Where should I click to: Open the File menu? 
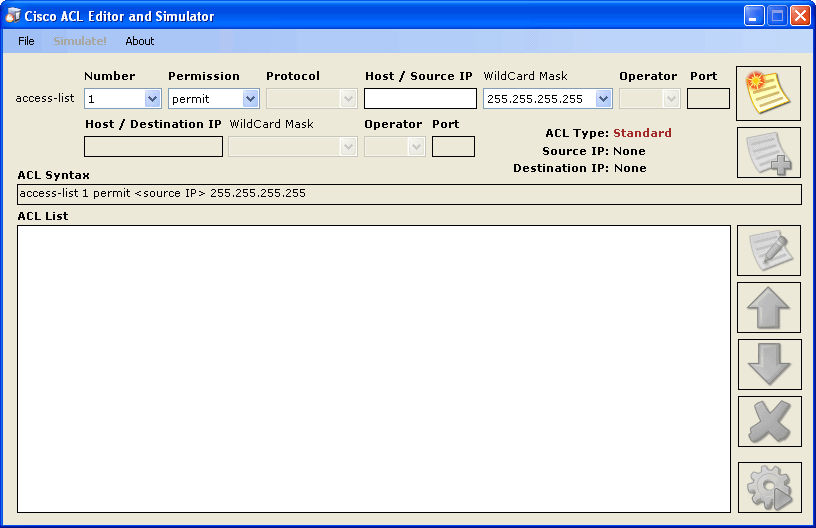coord(26,41)
